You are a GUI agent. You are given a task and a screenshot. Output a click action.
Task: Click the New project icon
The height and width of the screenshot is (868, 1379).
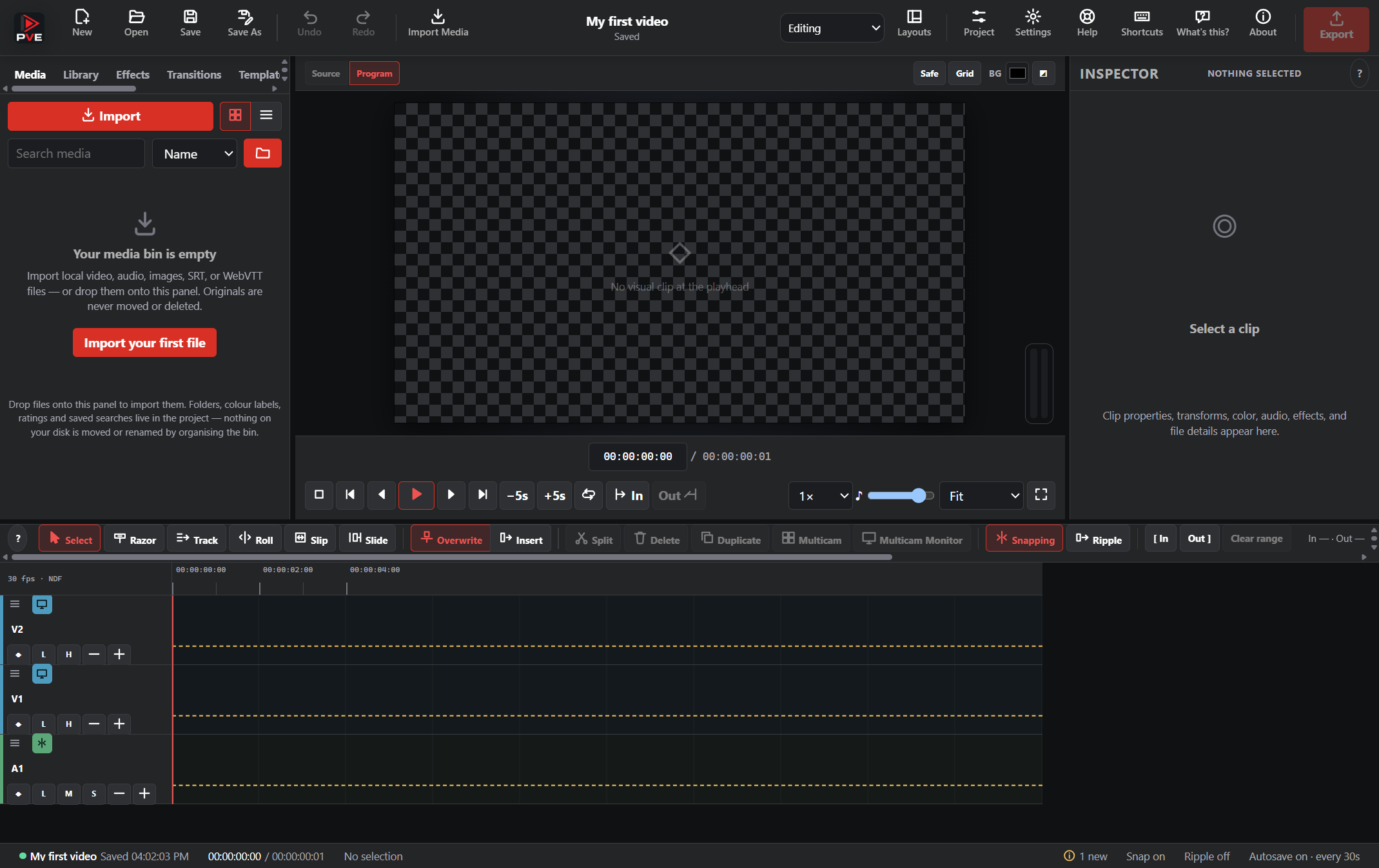(x=82, y=24)
